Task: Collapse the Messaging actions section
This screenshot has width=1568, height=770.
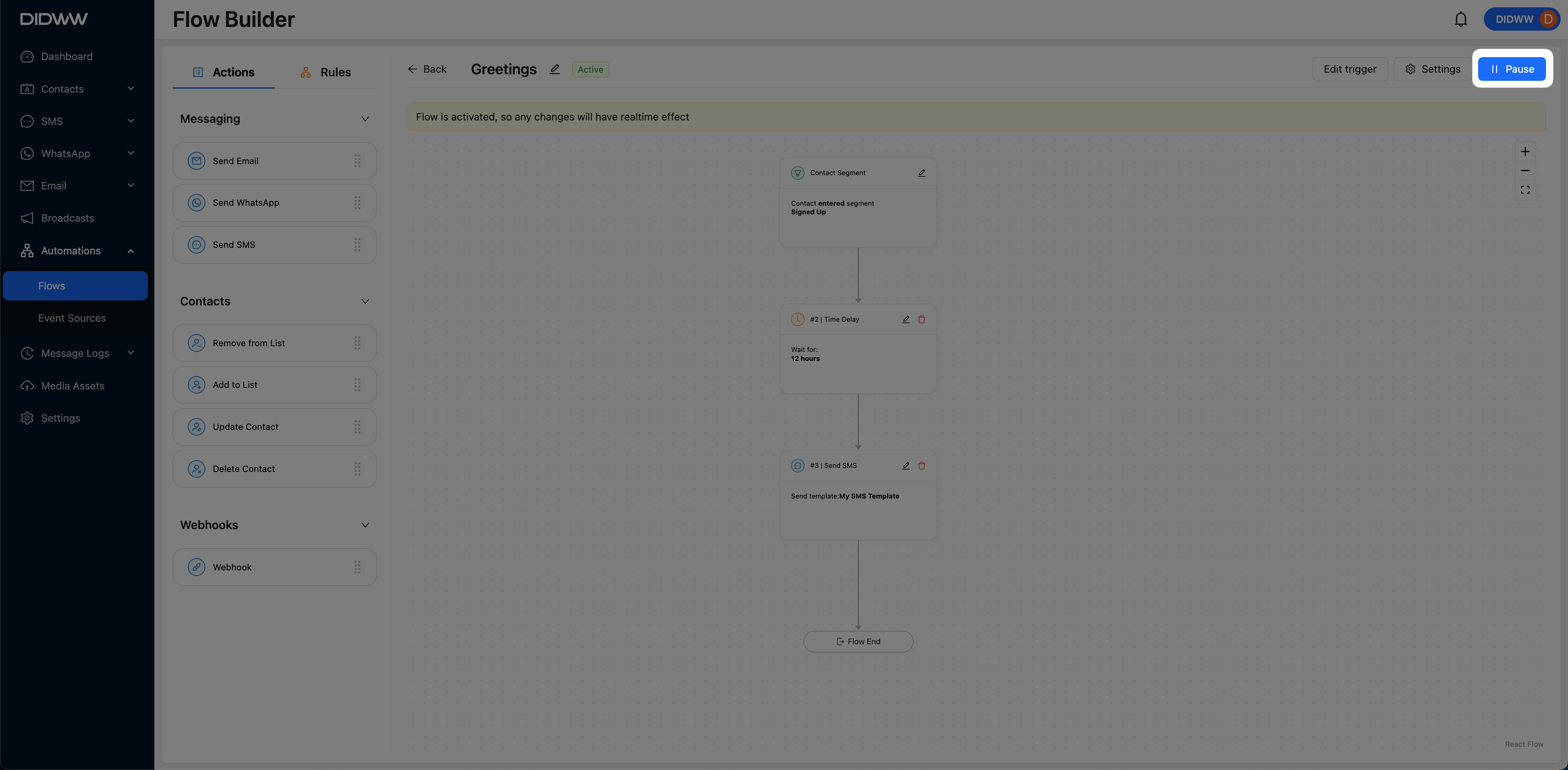Action: [365, 119]
